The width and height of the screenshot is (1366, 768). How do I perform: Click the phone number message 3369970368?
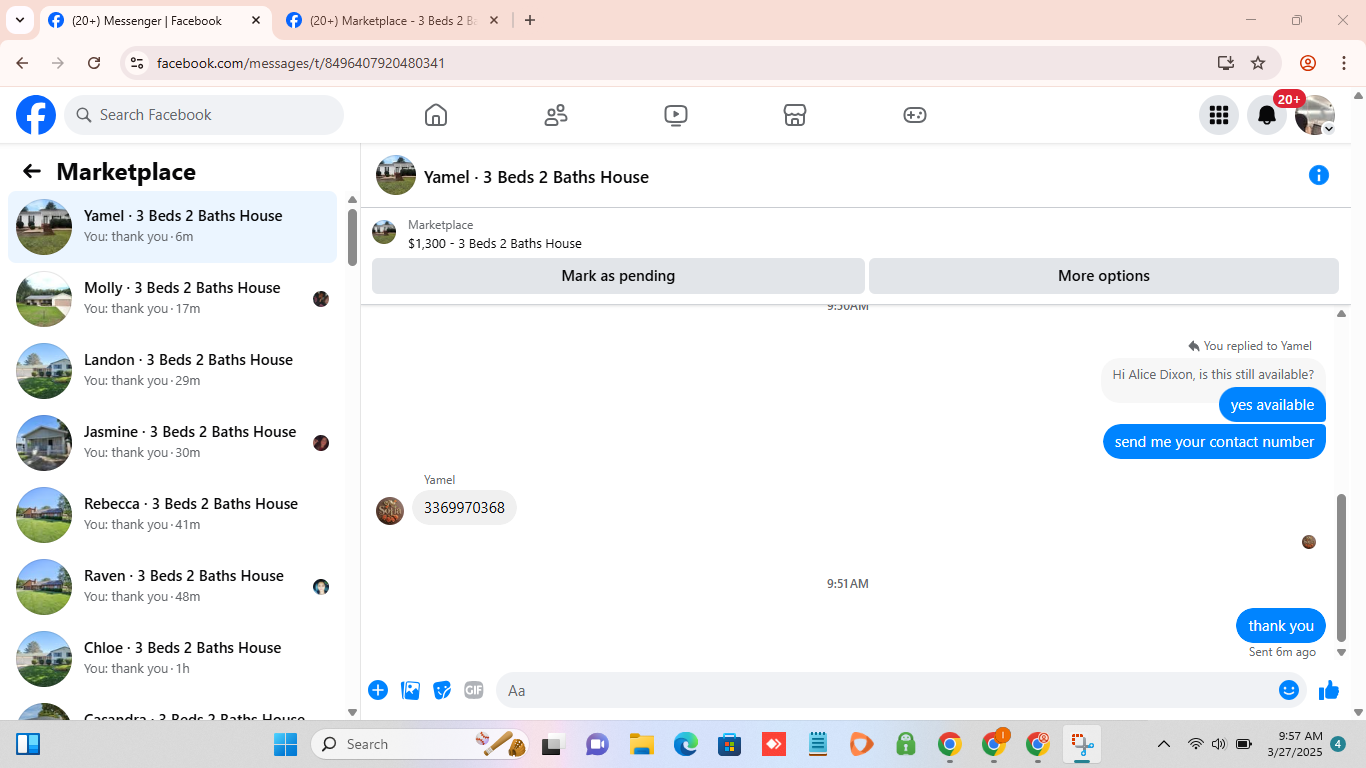464,508
